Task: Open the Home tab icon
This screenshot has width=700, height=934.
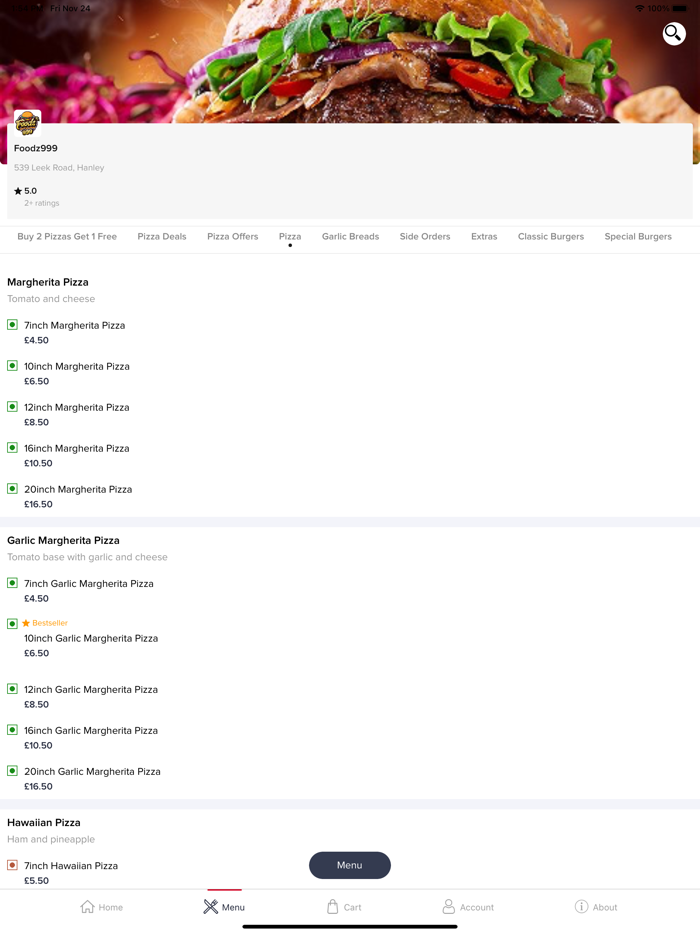Action: click(88, 907)
